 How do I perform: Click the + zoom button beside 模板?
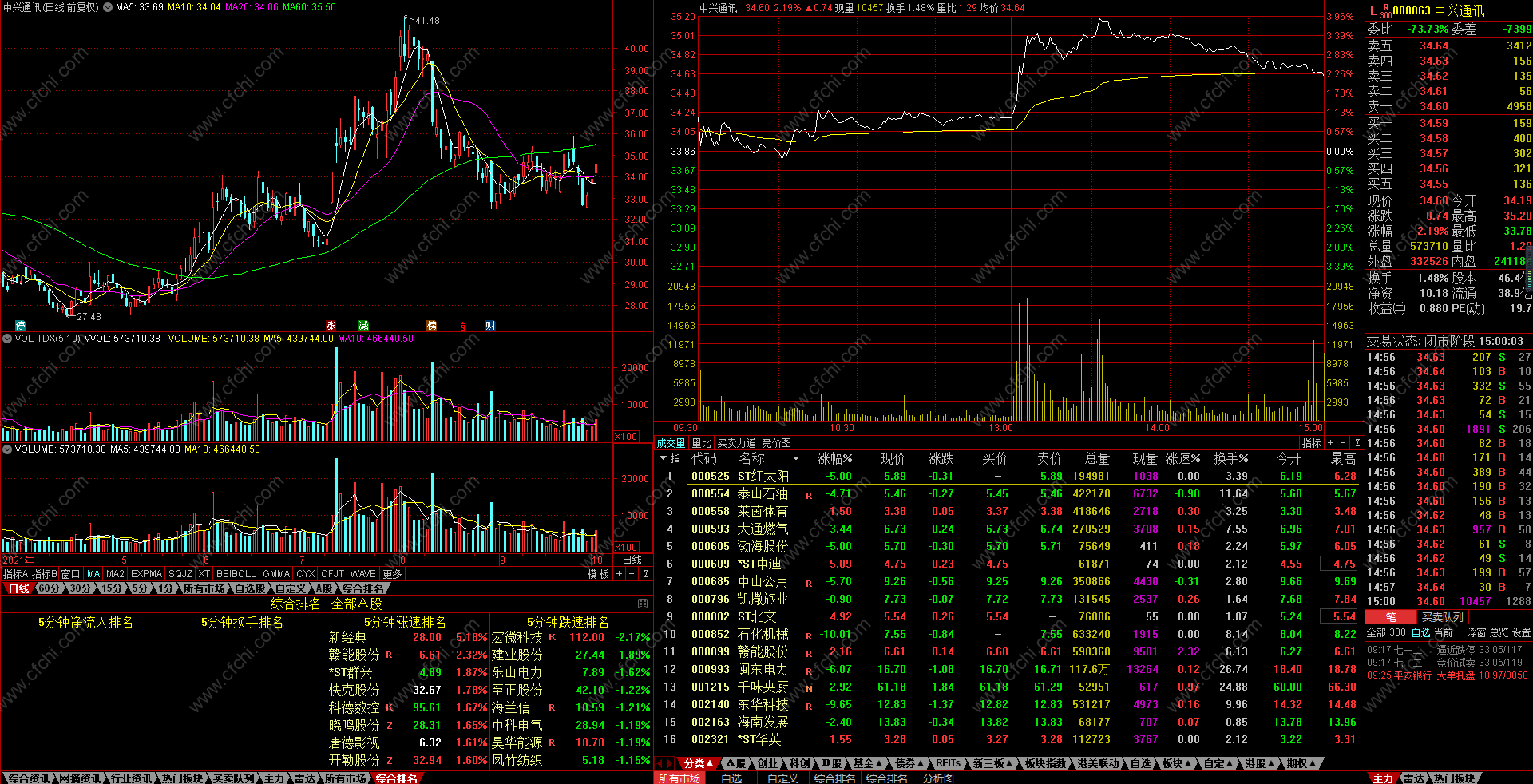pyautogui.click(x=619, y=574)
